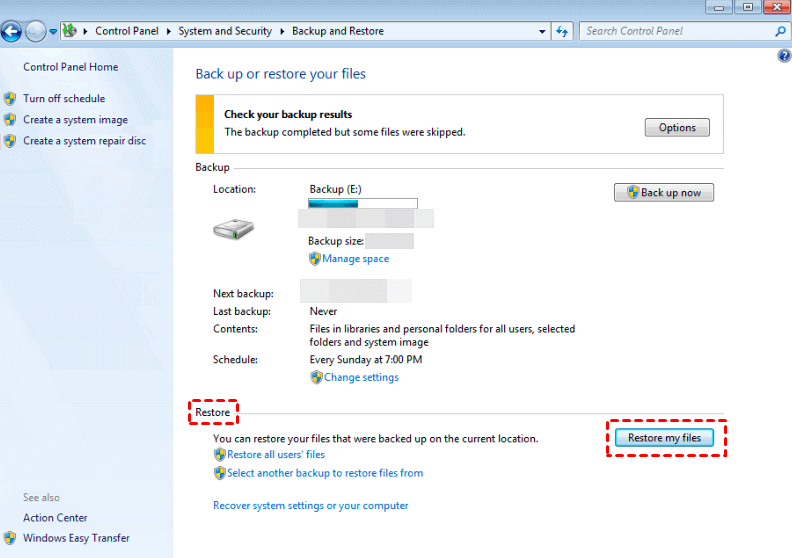
Task: Open Change settings link
Action: coord(361,377)
